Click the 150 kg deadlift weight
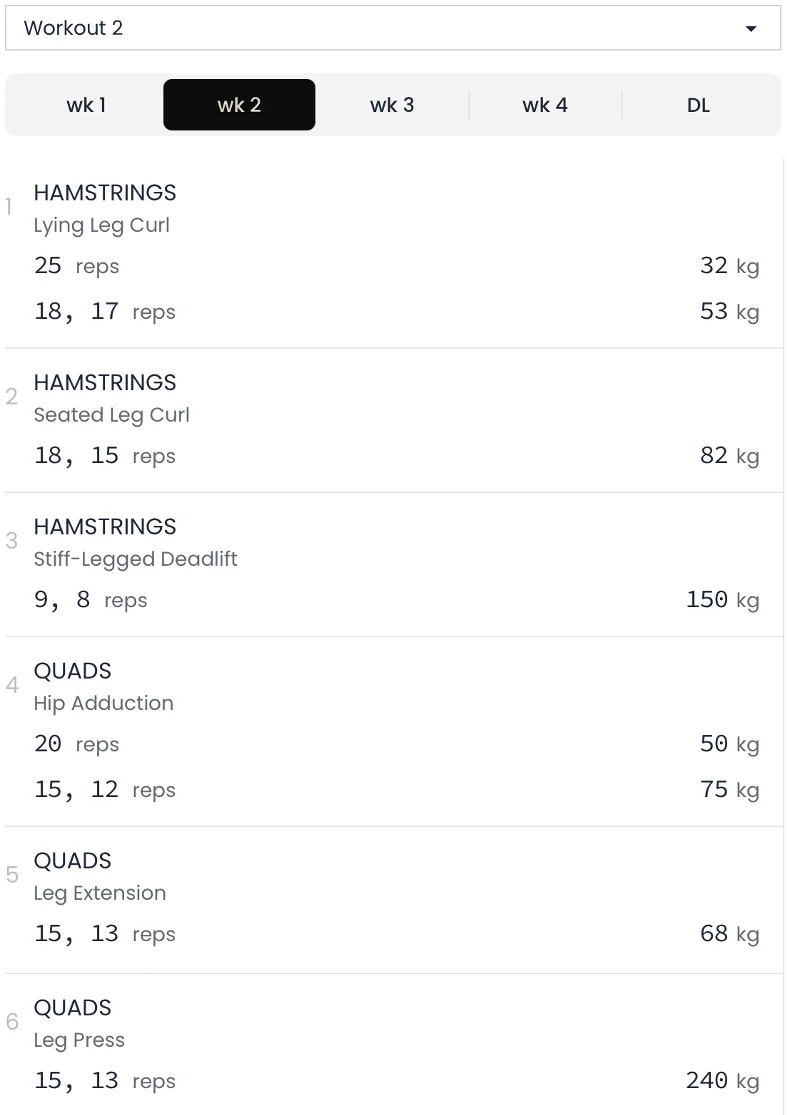Image resolution: width=787 pixels, height=1115 pixels. pos(722,600)
